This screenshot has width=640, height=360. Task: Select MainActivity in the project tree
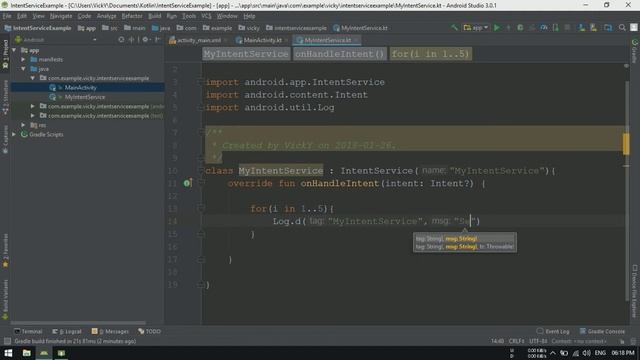[80, 87]
